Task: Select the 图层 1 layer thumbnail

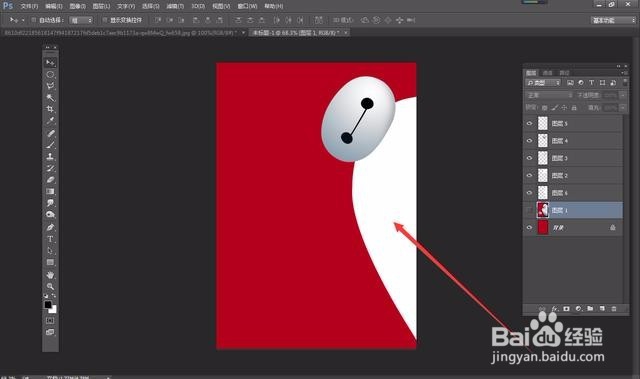Action: [543, 210]
